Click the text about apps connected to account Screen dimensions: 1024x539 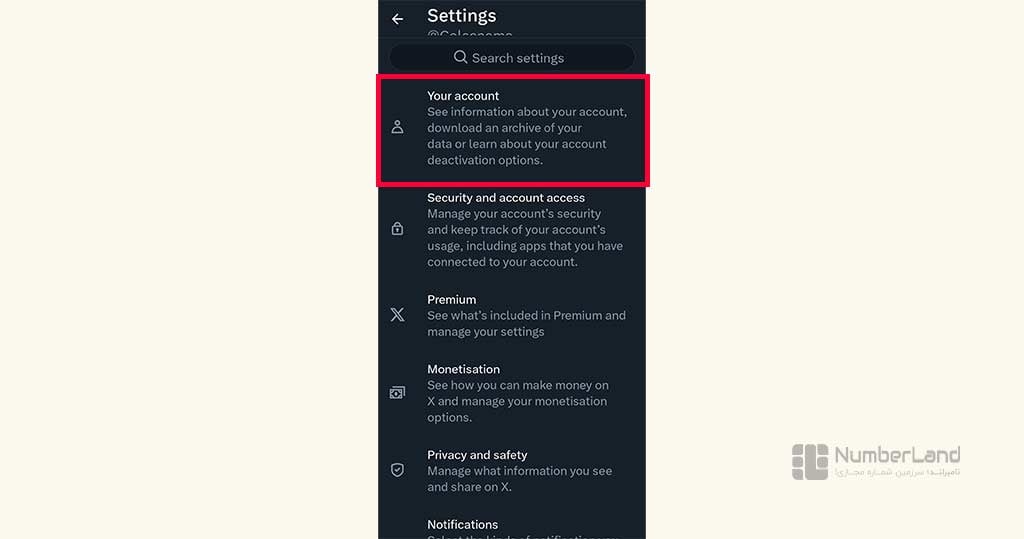click(x=525, y=238)
